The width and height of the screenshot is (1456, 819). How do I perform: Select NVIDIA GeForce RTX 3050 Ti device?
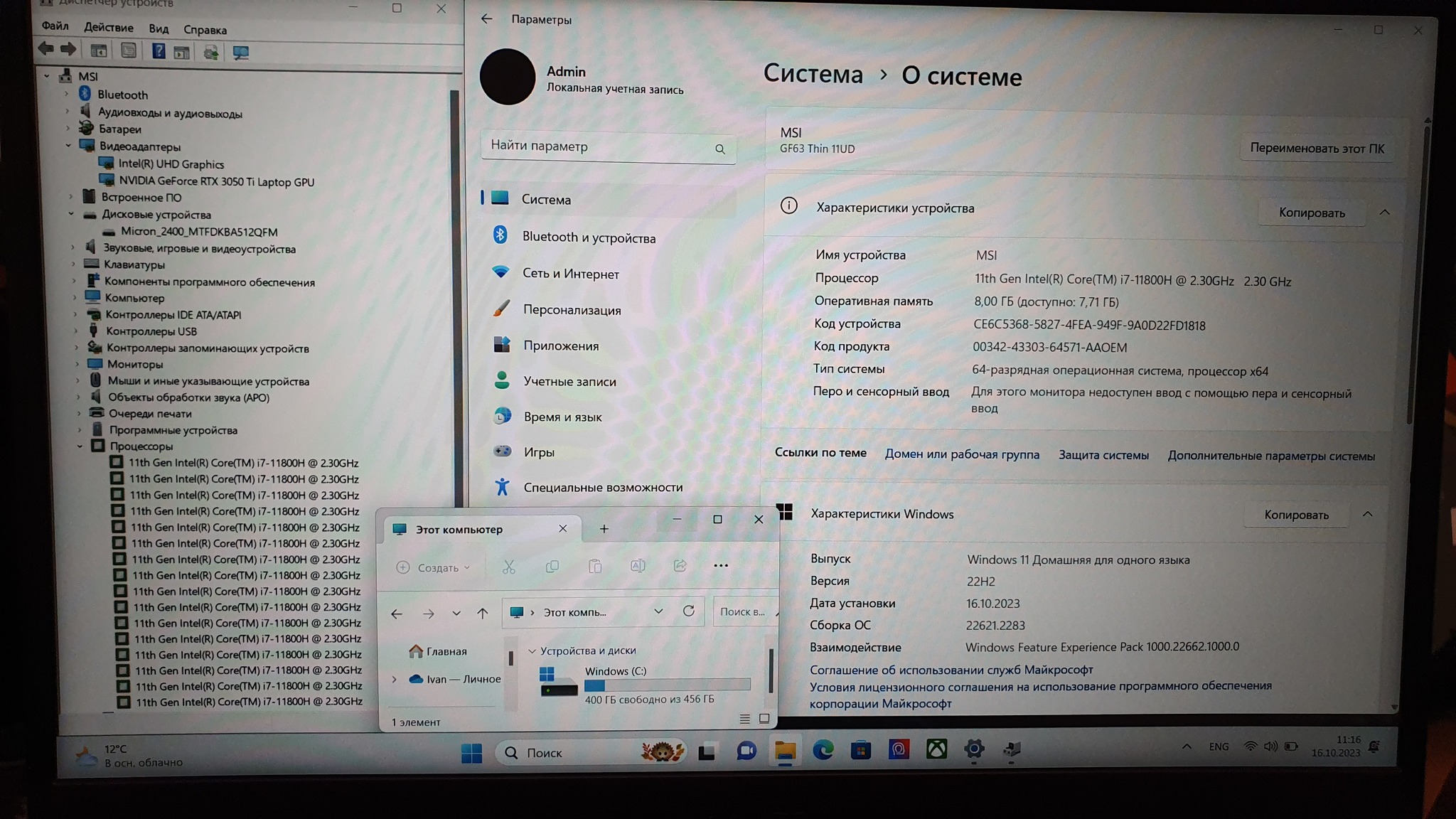tap(215, 181)
